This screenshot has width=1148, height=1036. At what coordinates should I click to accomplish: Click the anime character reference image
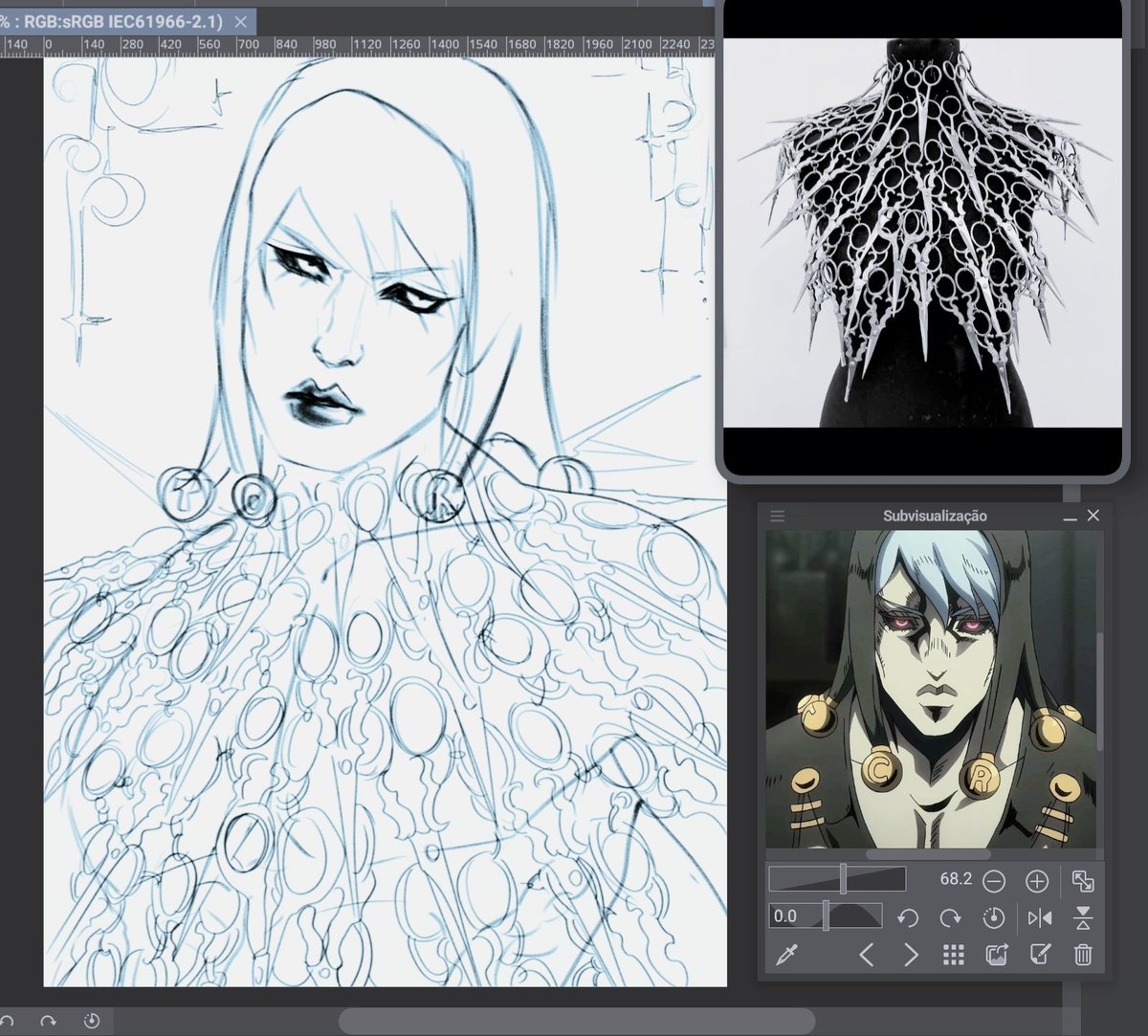[x=931, y=690]
